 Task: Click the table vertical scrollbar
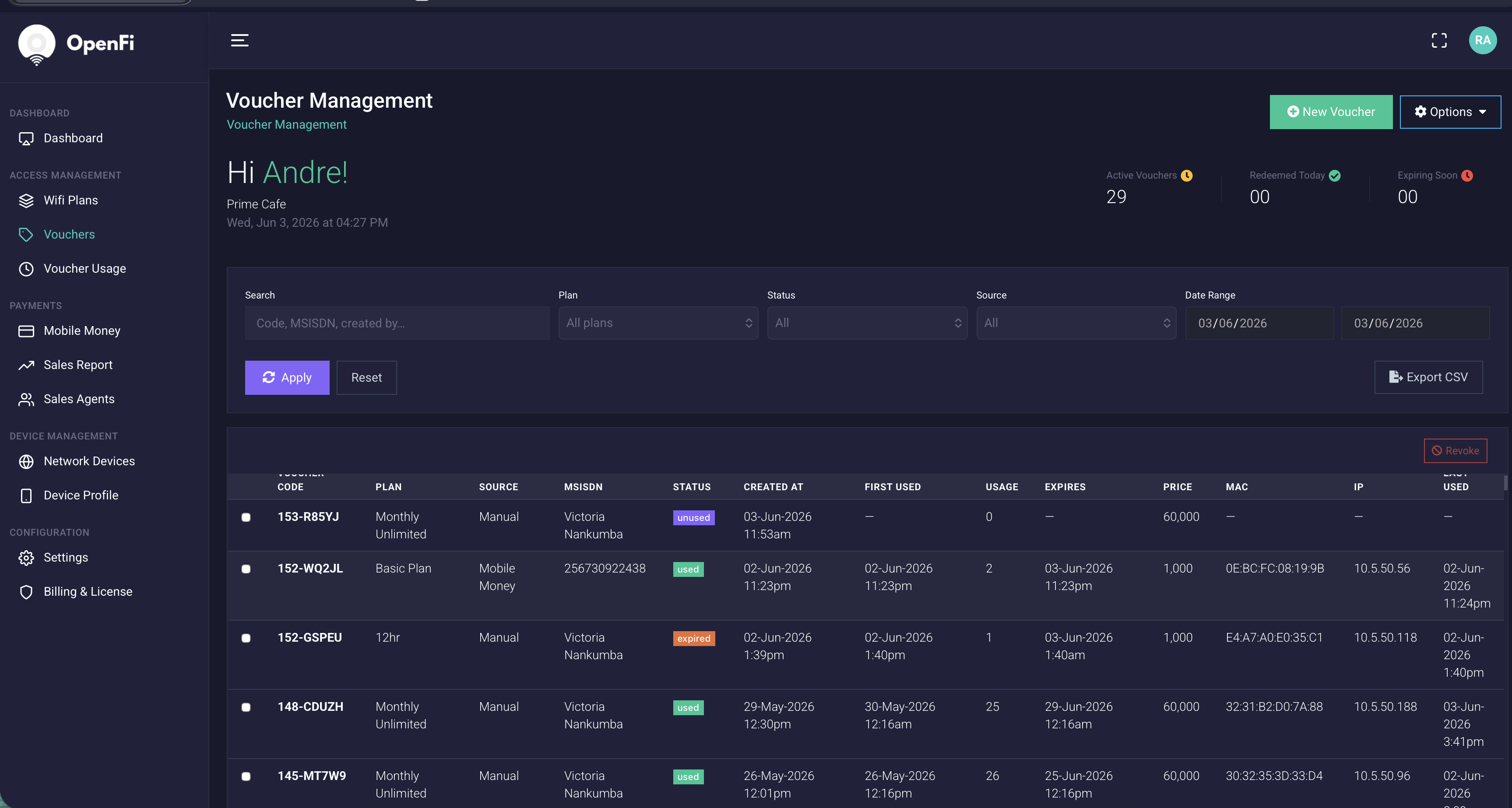1505,482
